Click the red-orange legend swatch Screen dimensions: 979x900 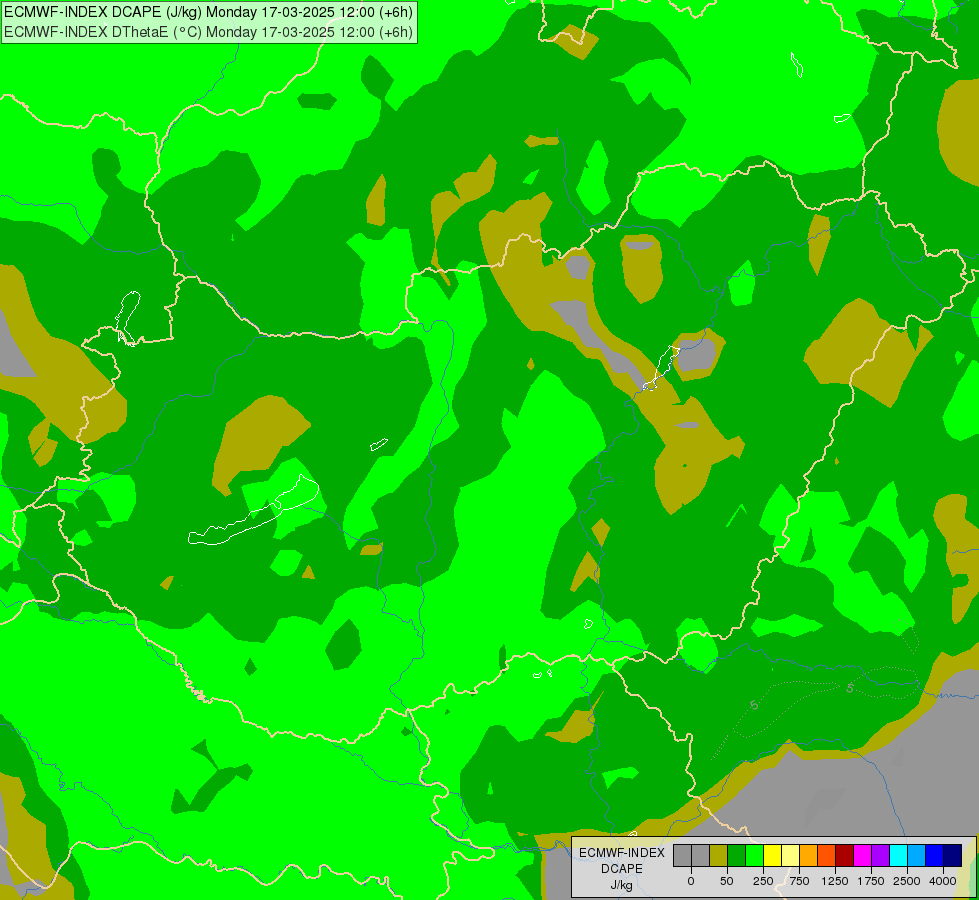coord(827,855)
